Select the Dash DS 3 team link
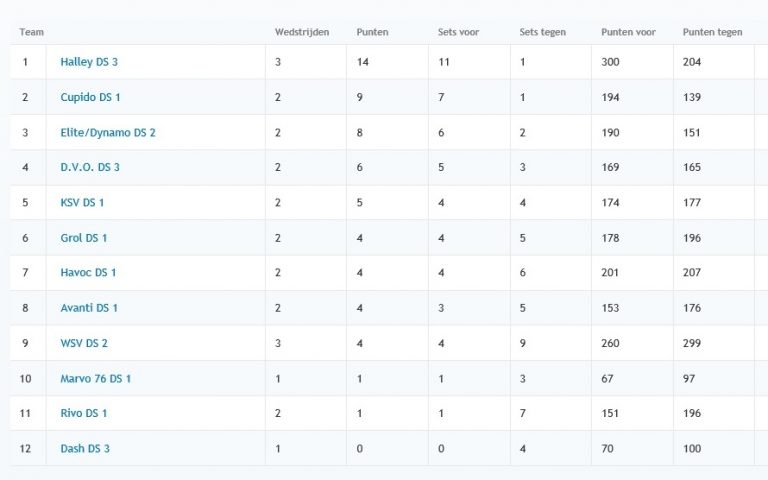 point(85,448)
